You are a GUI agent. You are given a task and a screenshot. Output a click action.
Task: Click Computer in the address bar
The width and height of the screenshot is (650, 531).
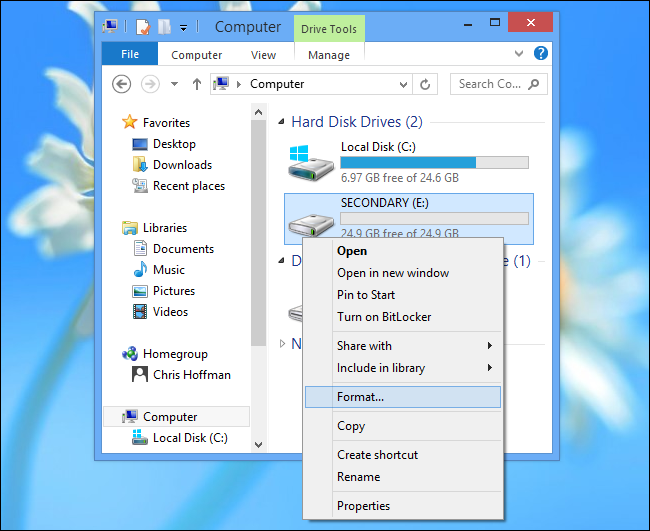pyautogui.click(x=277, y=84)
